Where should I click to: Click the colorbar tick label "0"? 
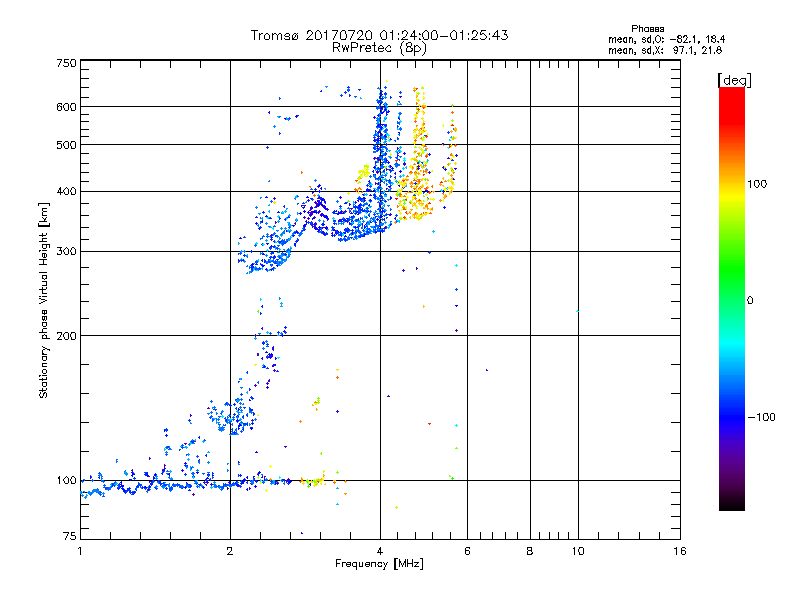[750, 301]
